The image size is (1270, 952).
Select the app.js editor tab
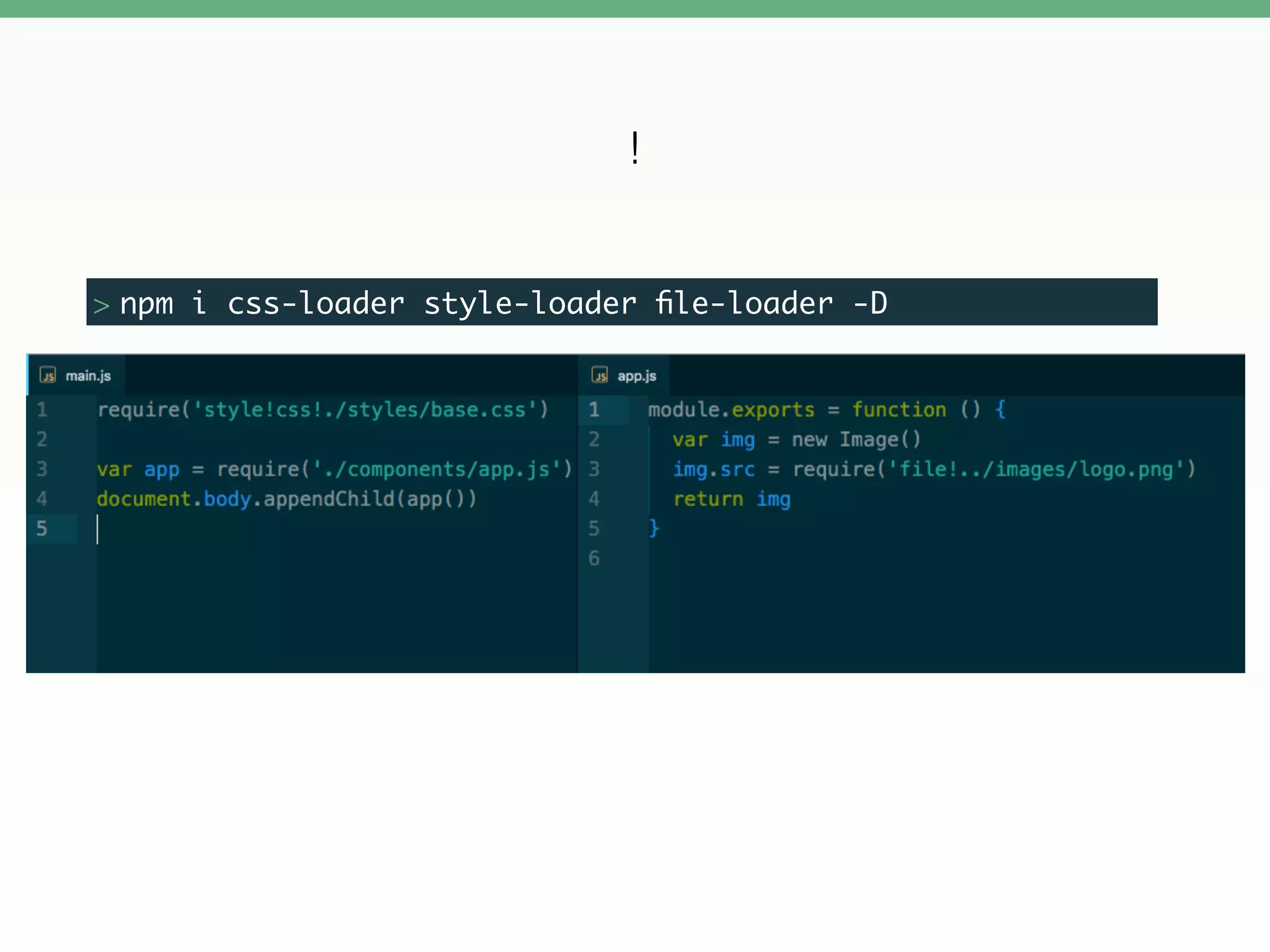[624, 376]
